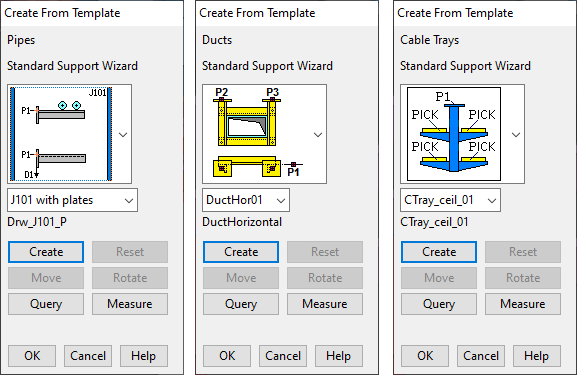Confirm the Pipes dialog with OK
Viewport: 577px width, 375px height.
[32, 356]
